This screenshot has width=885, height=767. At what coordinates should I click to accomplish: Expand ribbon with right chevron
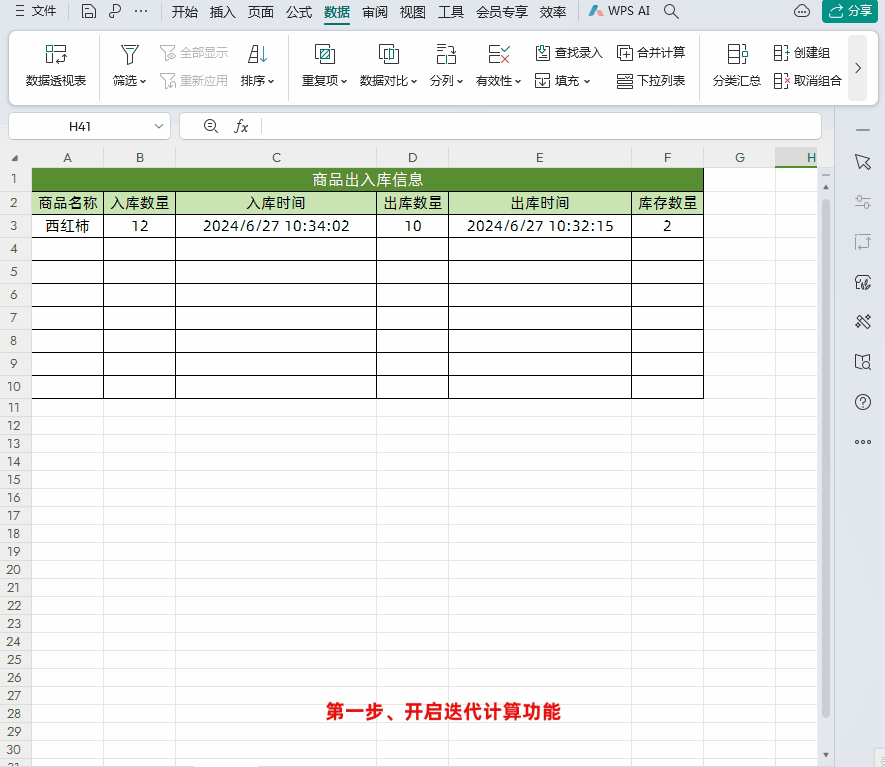pos(858,68)
